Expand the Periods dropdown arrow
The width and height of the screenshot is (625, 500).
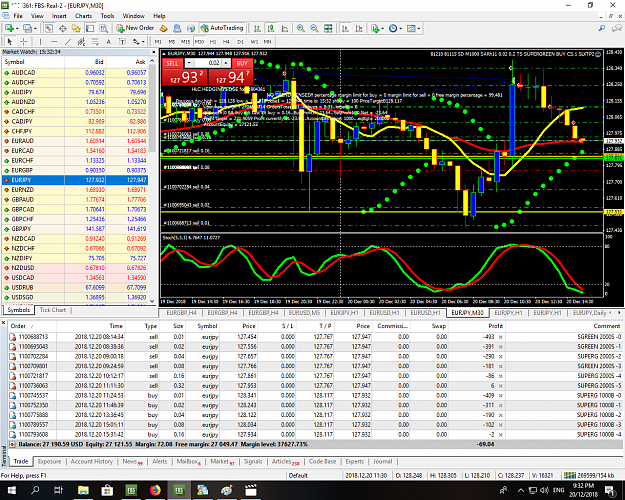pos(401,29)
